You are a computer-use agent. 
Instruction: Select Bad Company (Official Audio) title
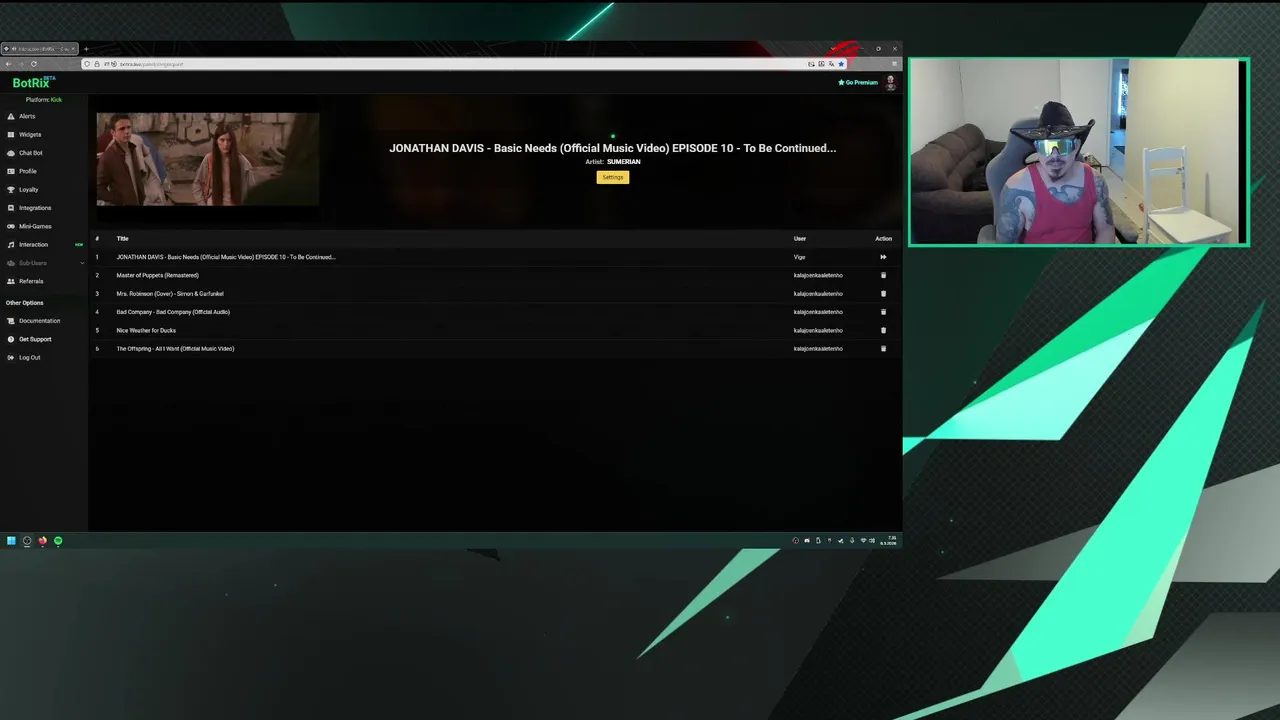(173, 312)
